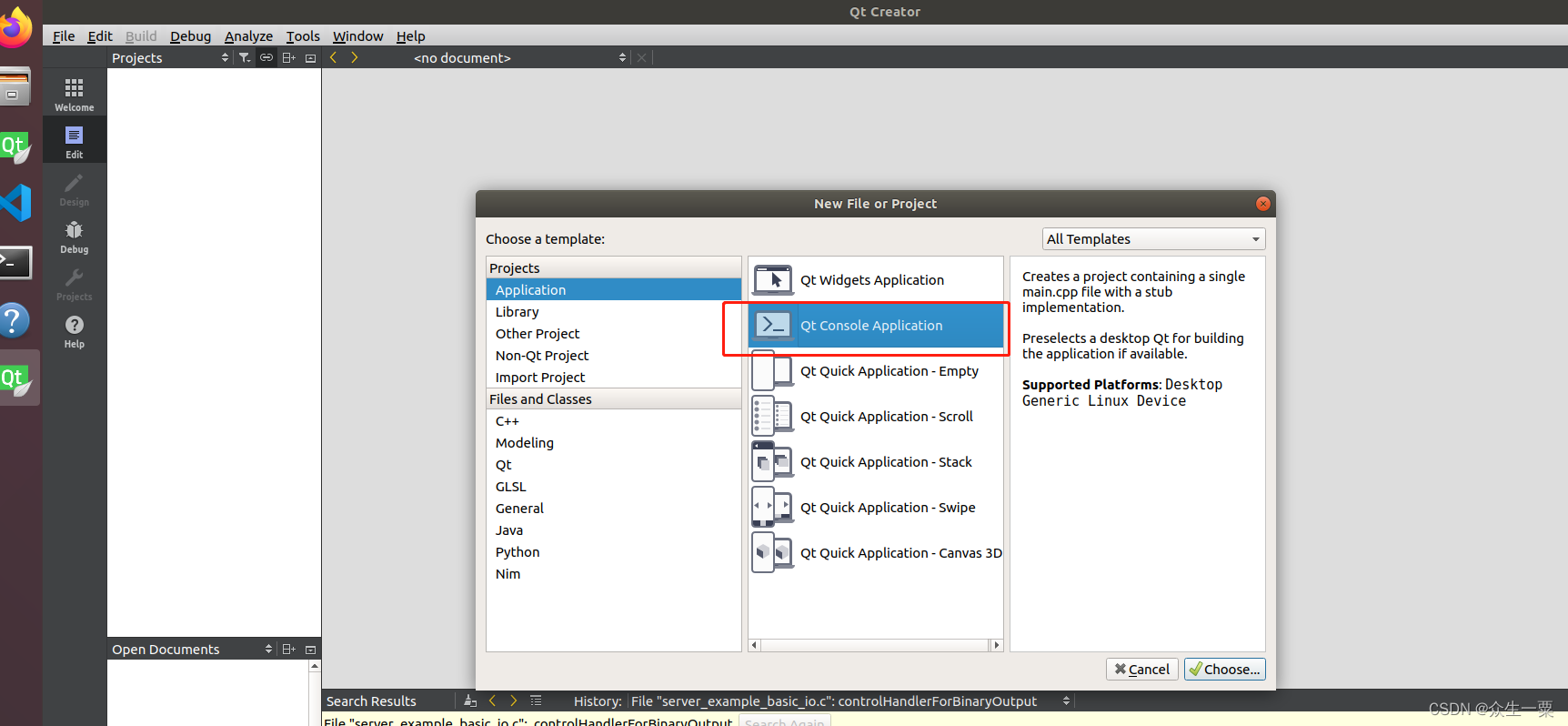This screenshot has width=1568, height=726.
Task: Launch Firefox from the dock
Action: pos(15,28)
